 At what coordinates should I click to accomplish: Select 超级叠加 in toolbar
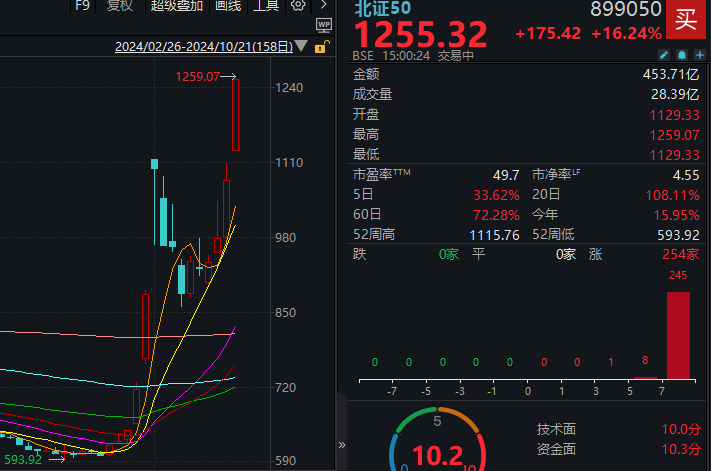coord(176,5)
